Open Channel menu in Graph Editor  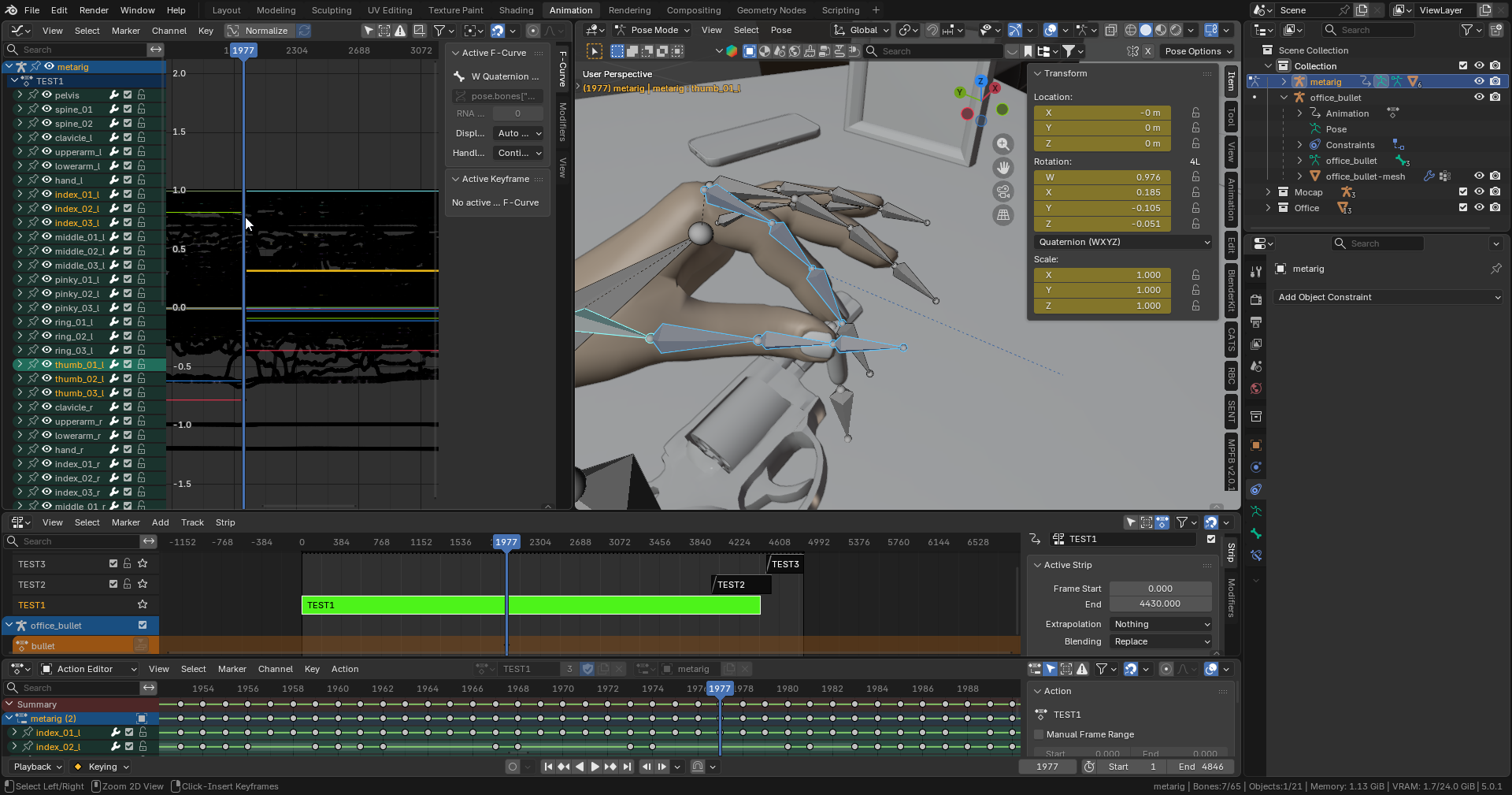click(169, 31)
